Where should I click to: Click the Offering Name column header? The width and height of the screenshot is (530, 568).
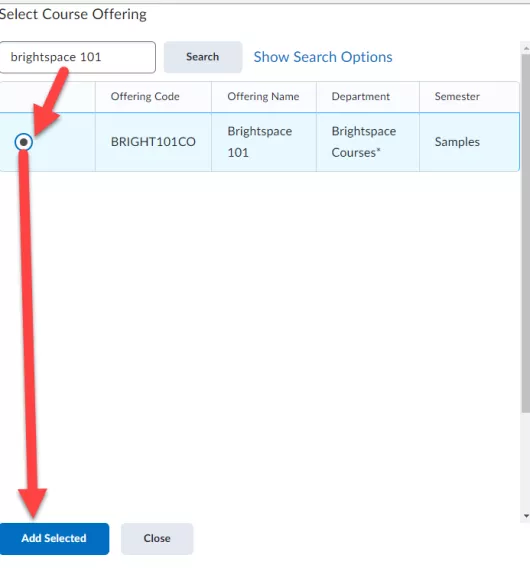[x=264, y=97]
